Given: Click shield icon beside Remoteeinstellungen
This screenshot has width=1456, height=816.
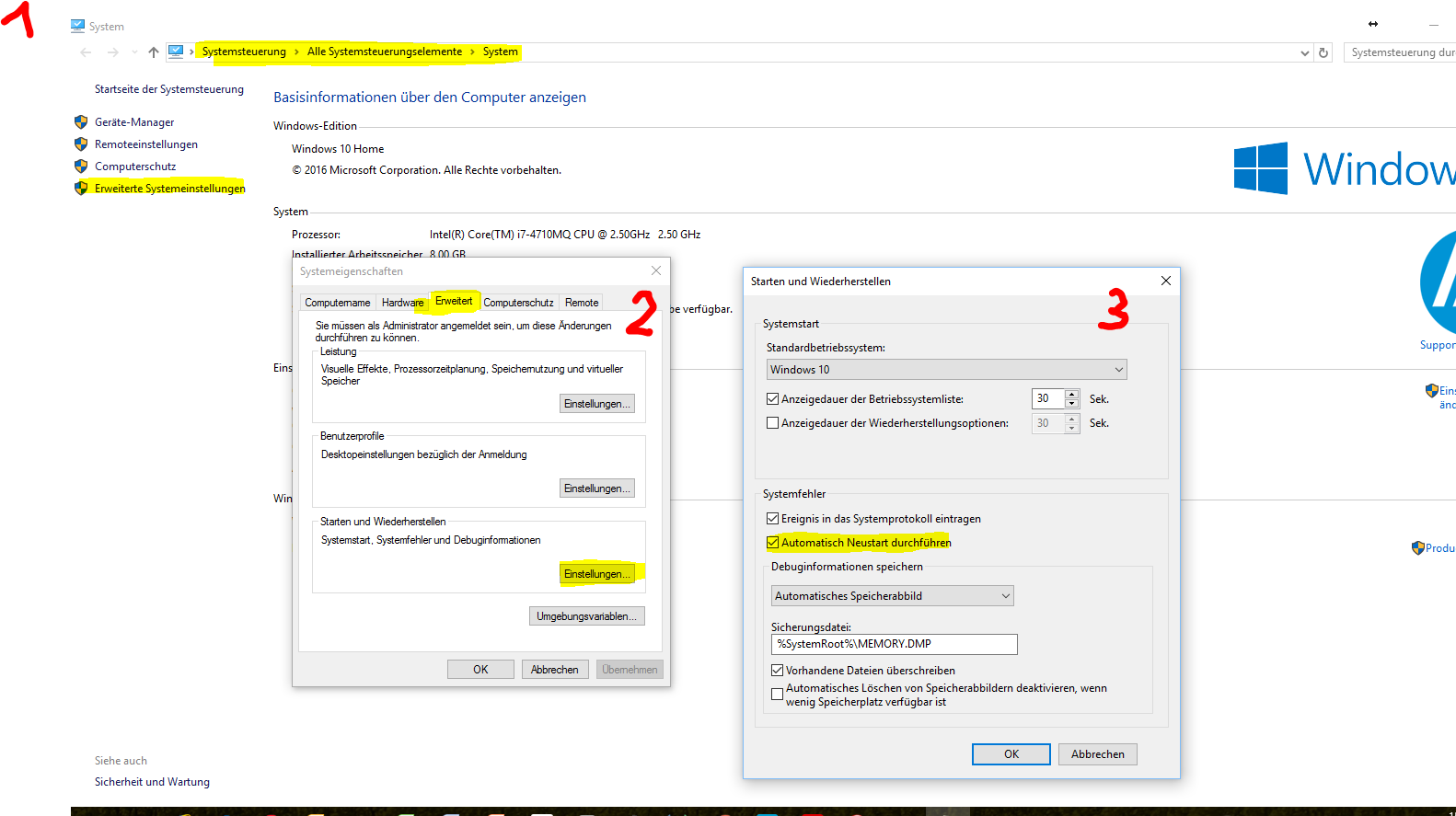Looking at the screenshot, I should click(x=81, y=144).
